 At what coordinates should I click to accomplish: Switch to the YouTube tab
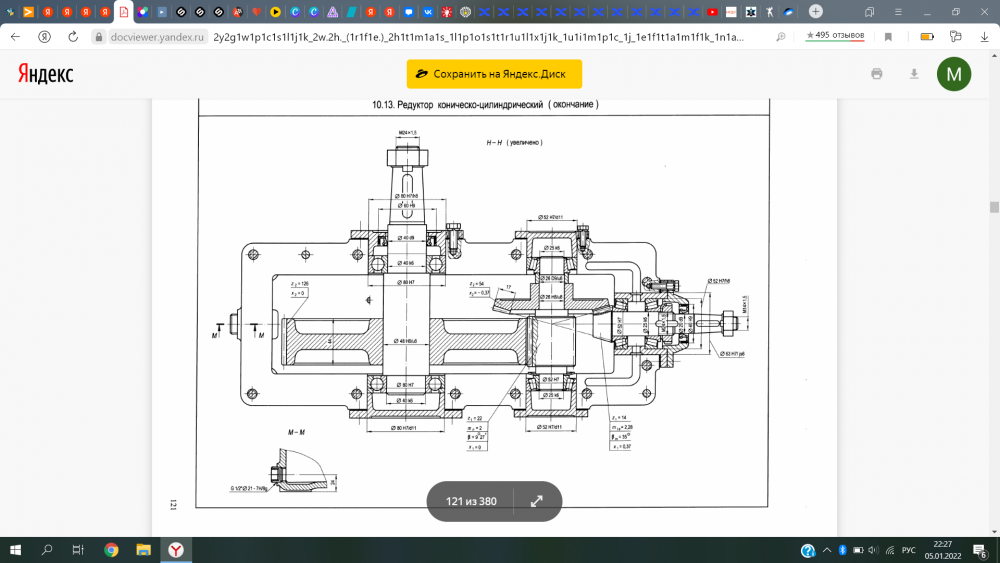point(713,12)
